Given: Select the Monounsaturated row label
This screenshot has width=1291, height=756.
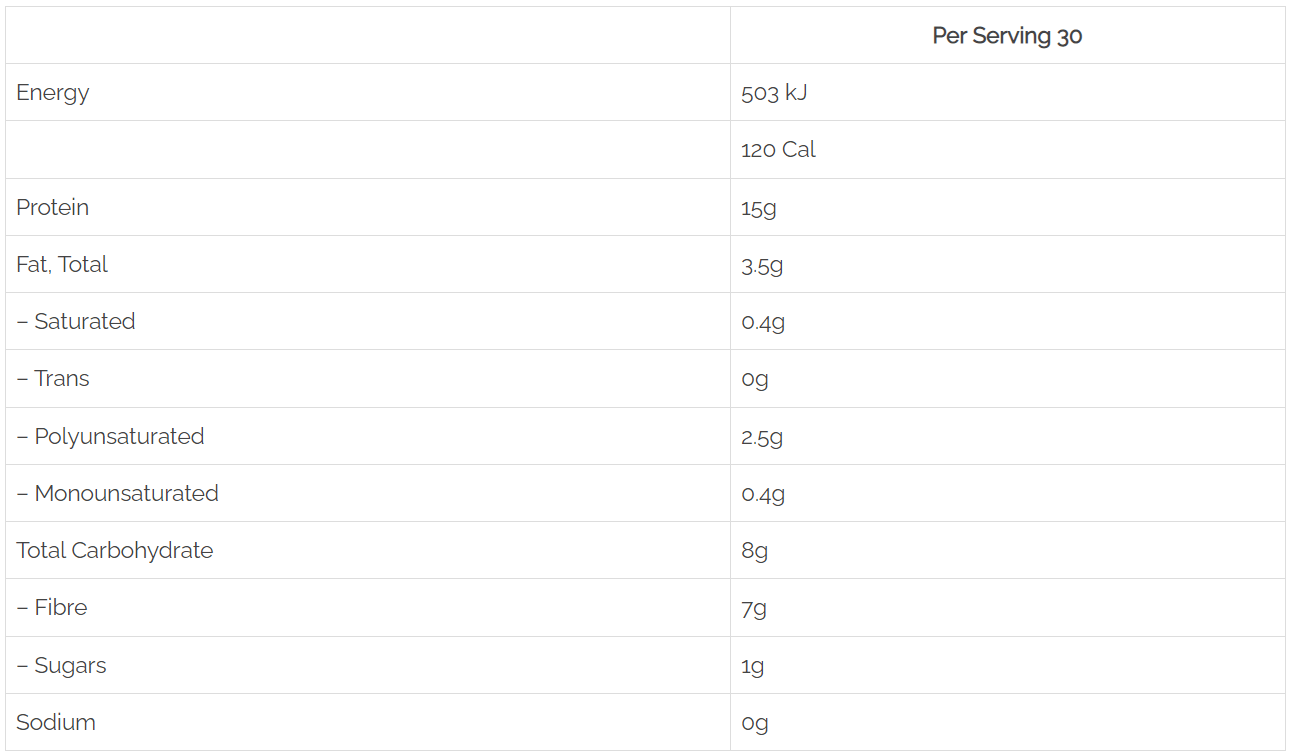Looking at the screenshot, I should [x=117, y=493].
